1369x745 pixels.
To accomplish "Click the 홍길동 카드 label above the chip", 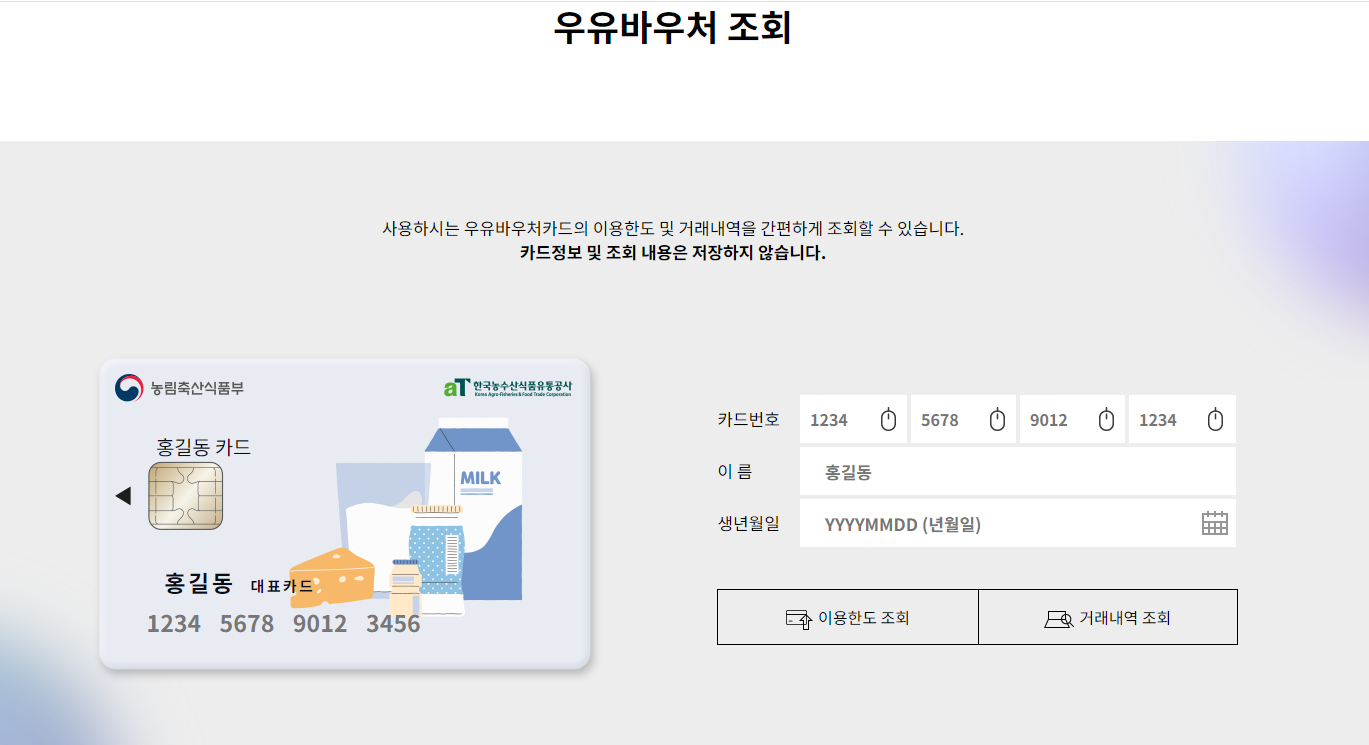I will [204, 447].
